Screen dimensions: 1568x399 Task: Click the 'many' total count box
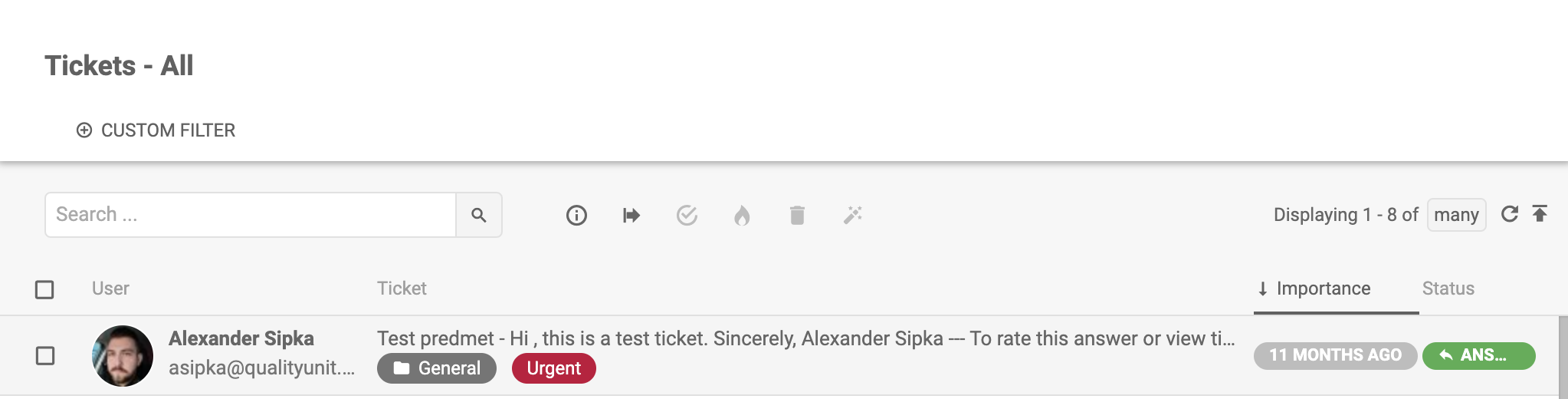(1456, 215)
